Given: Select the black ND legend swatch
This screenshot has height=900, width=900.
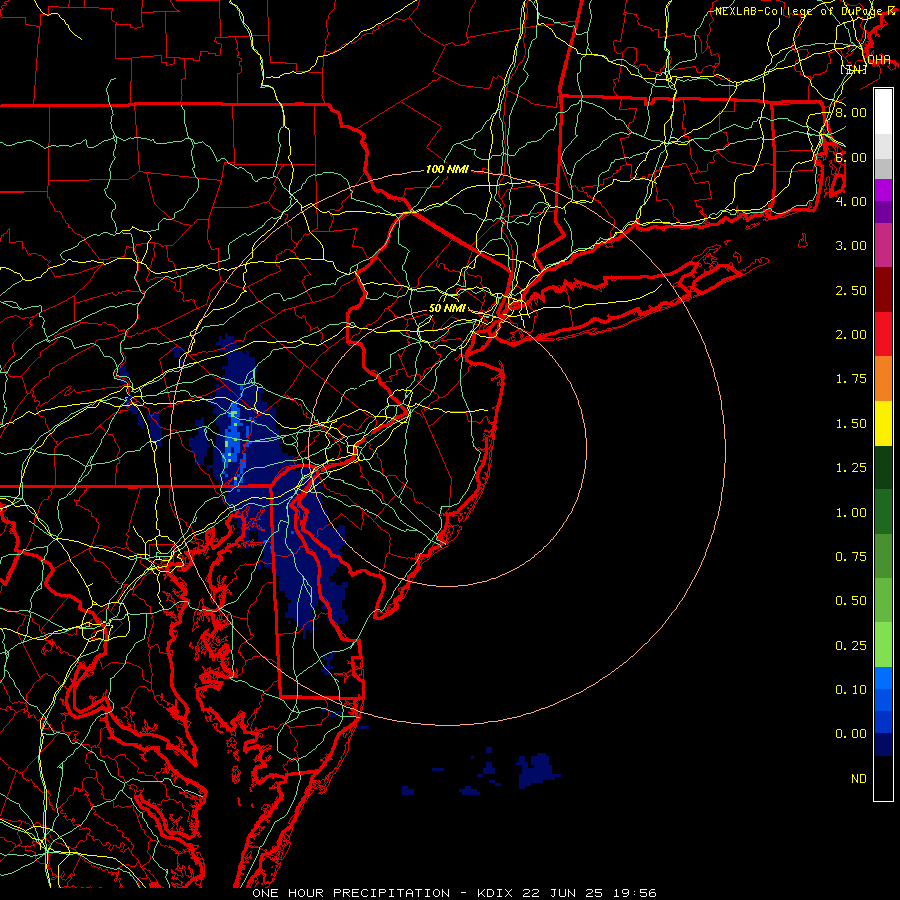Looking at the screenshot, I should pyautogui.click(x=883, y=778).
